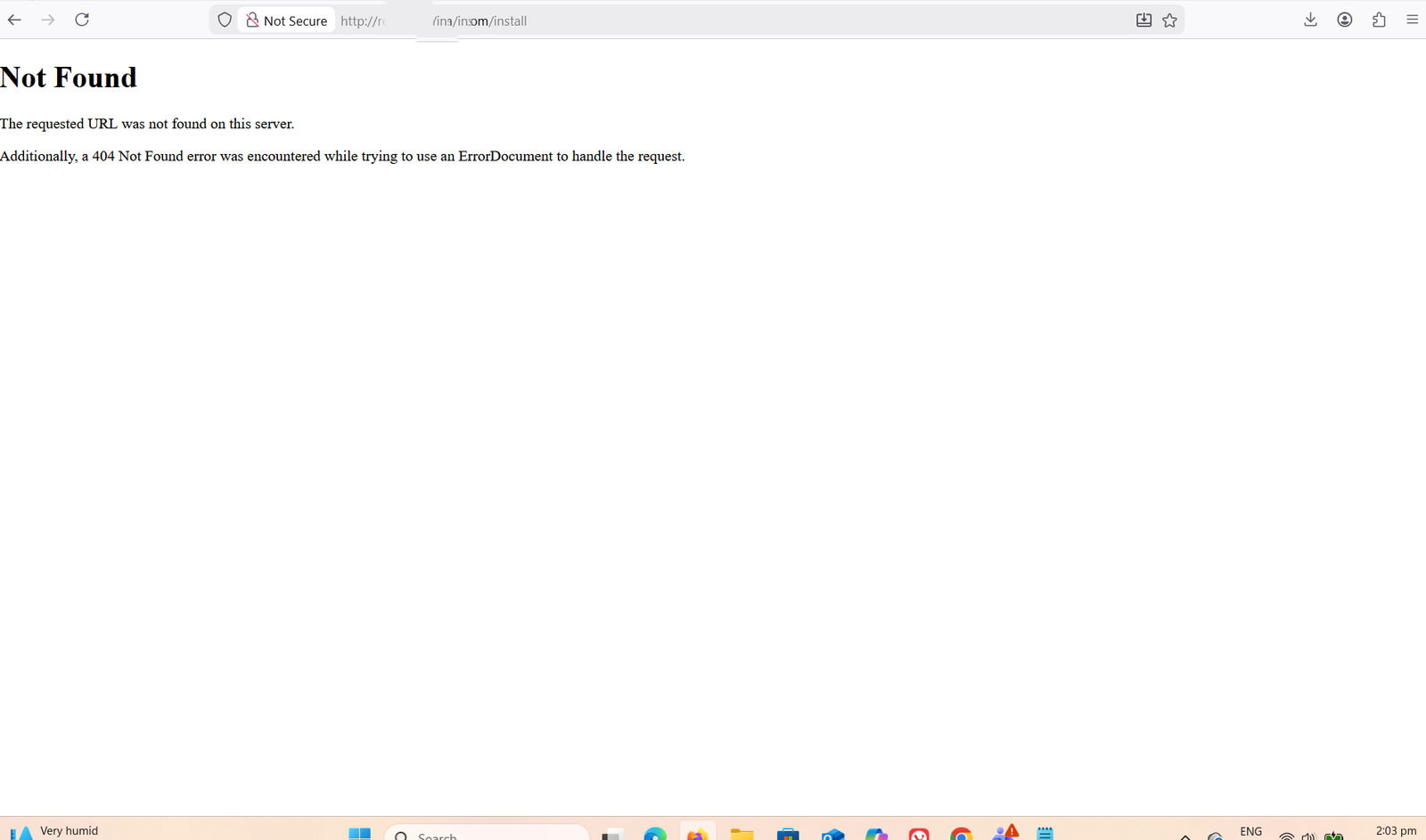Click the Not Secure site information badge
Viewport: 1426px width, 840px height.
click(x=287, y=20)
